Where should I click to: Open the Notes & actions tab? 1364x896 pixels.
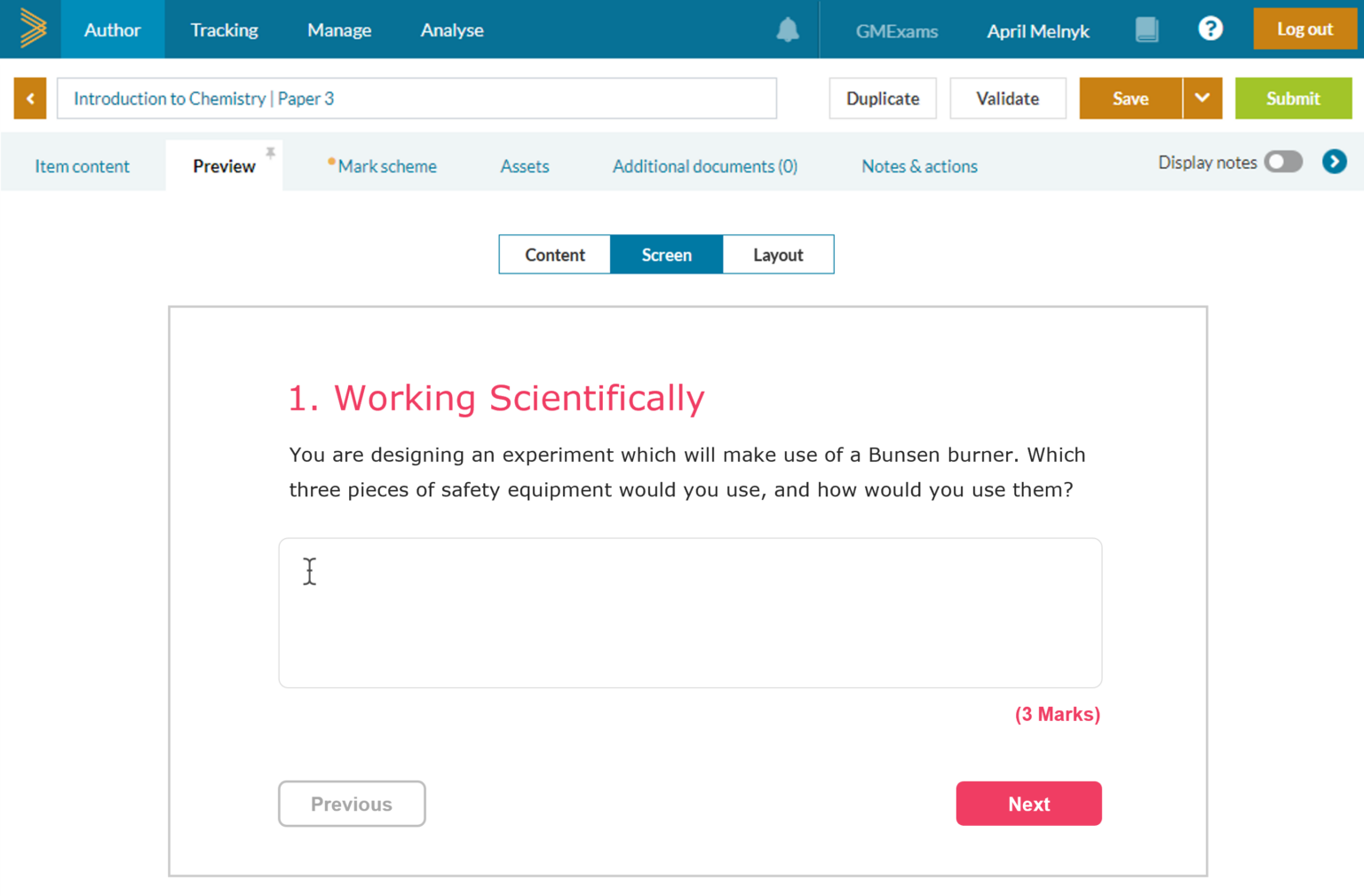click(919, 166)
